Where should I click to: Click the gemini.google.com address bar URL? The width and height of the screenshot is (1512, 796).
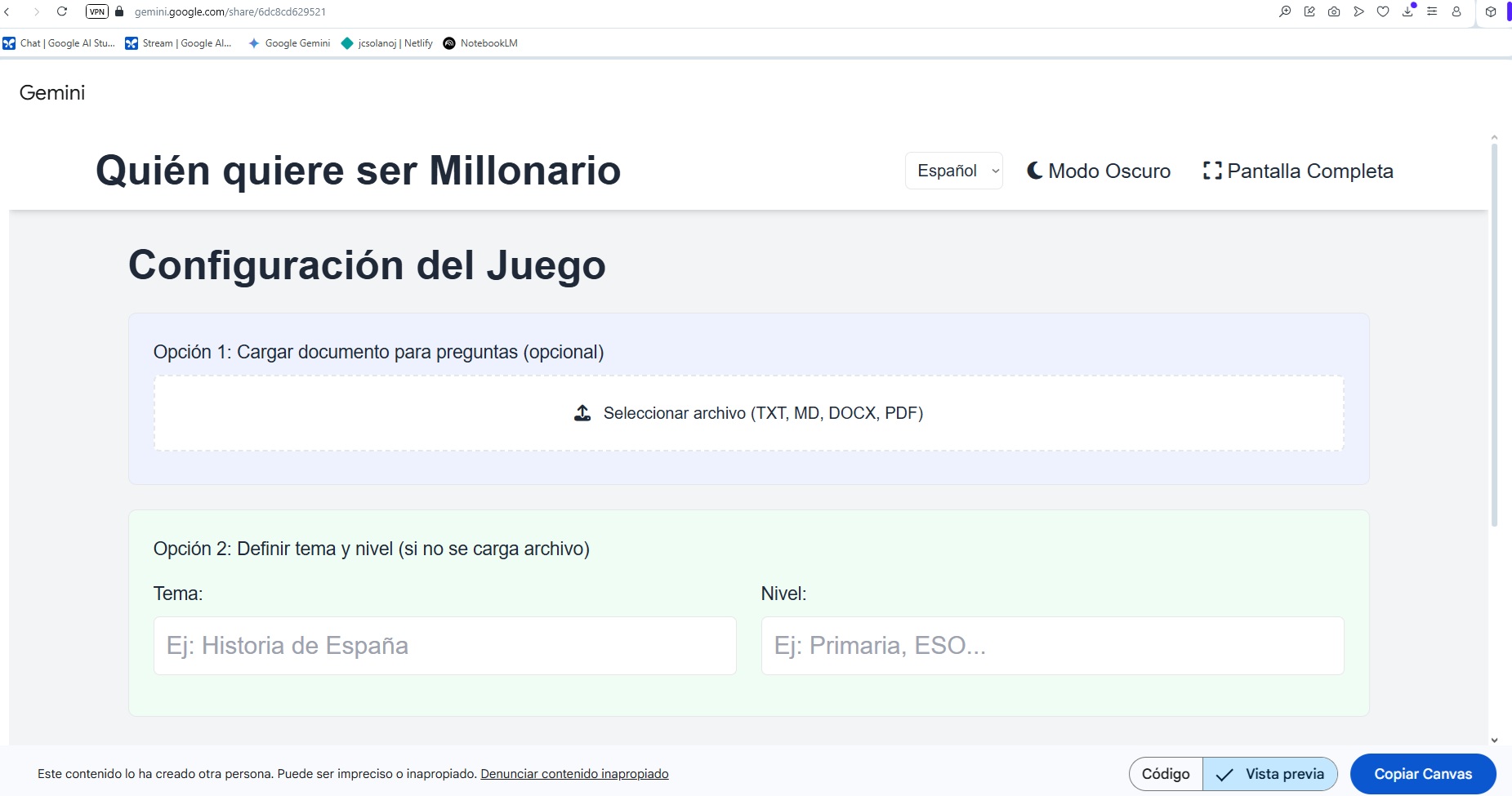click(x=230, y=11)
